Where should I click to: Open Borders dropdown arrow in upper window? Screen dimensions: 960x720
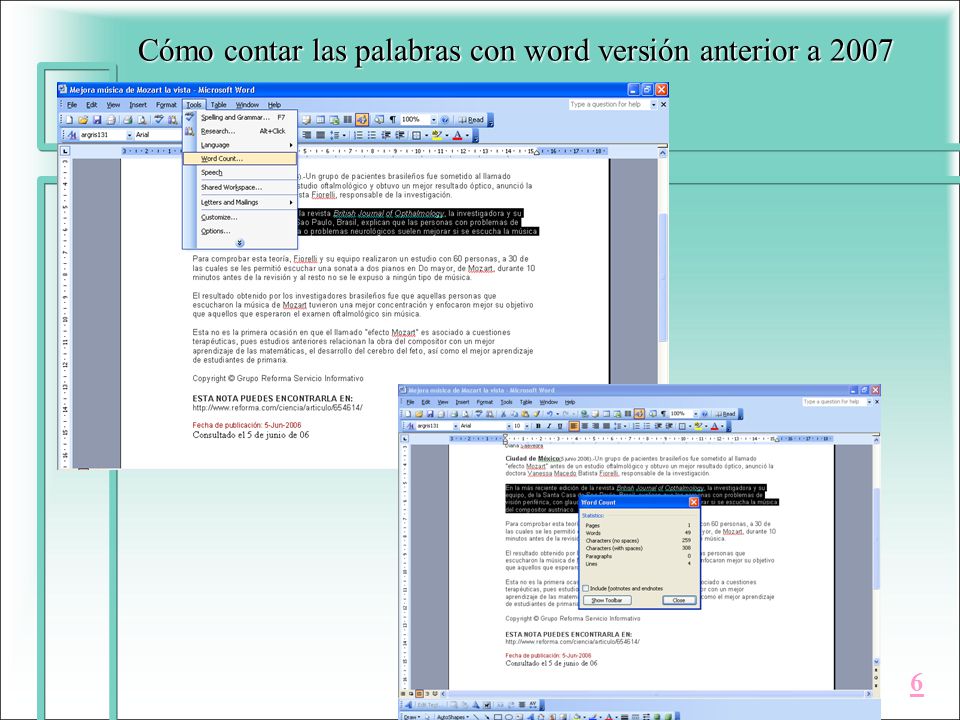(427, 135)
